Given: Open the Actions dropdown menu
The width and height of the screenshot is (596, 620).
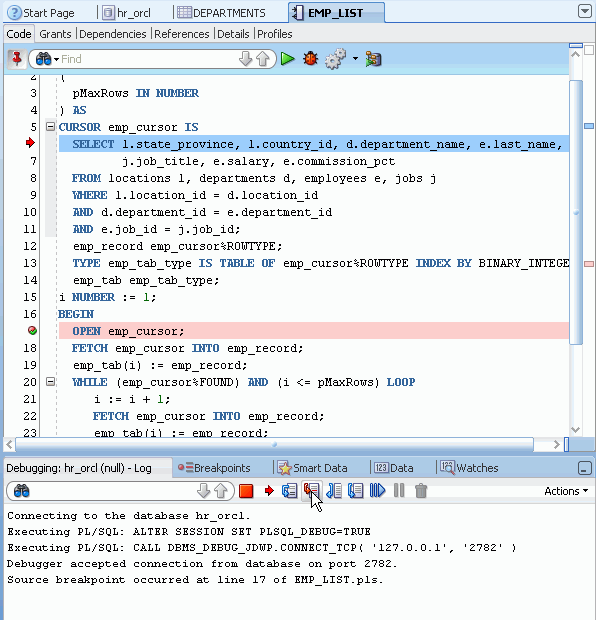Looking at the screenshot, I should click(566, 491).
